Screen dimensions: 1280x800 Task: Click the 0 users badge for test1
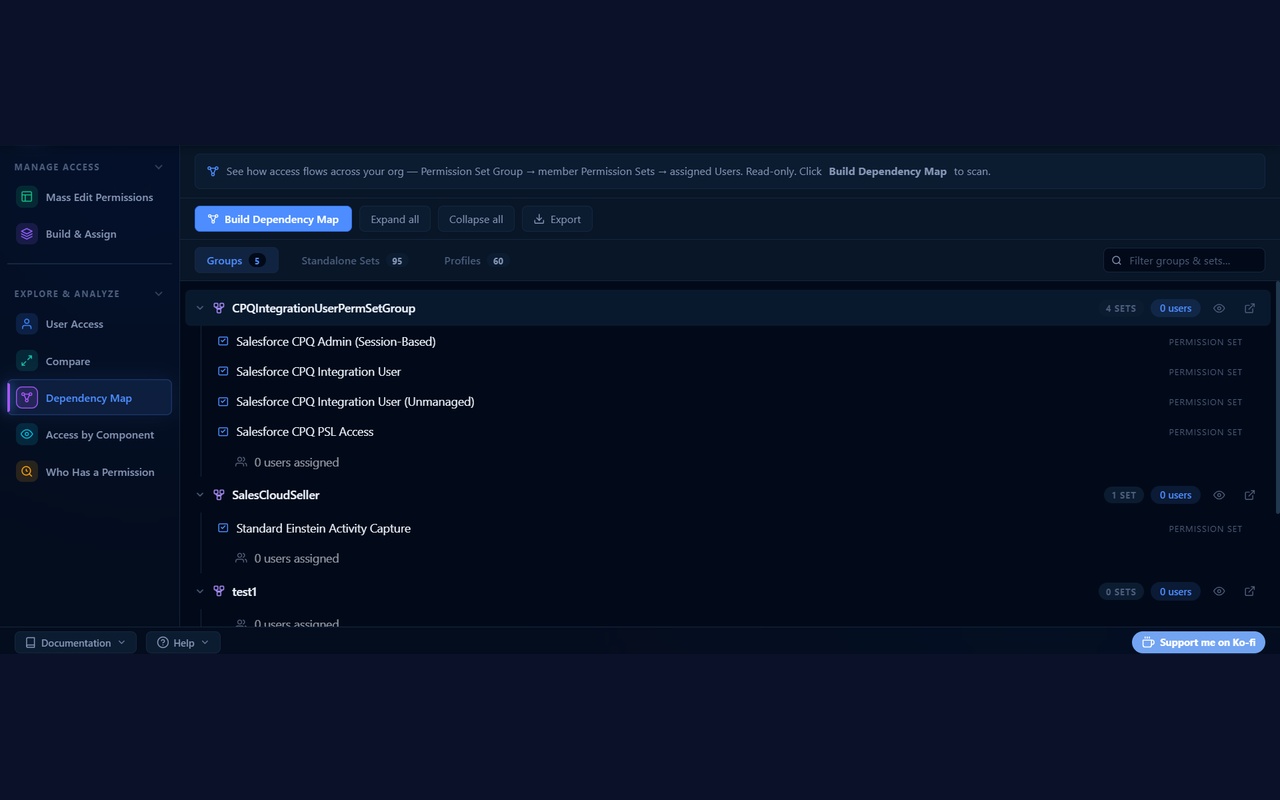click(x=1175, y=592)
